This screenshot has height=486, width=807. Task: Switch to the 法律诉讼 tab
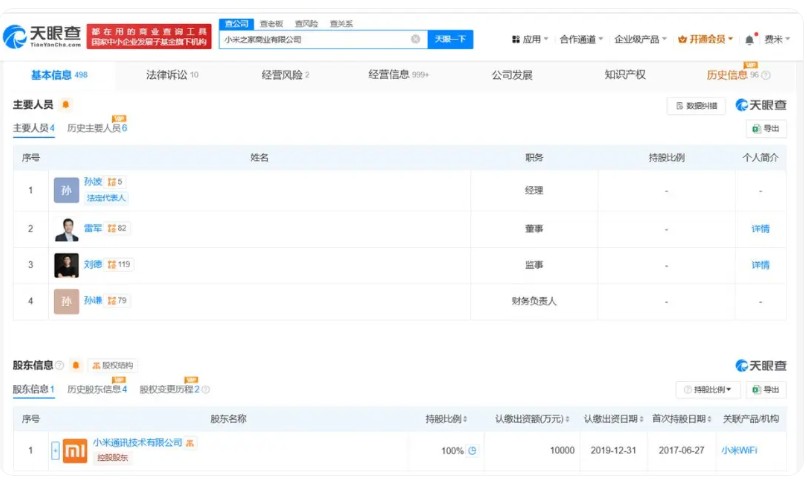pos(172,75)
